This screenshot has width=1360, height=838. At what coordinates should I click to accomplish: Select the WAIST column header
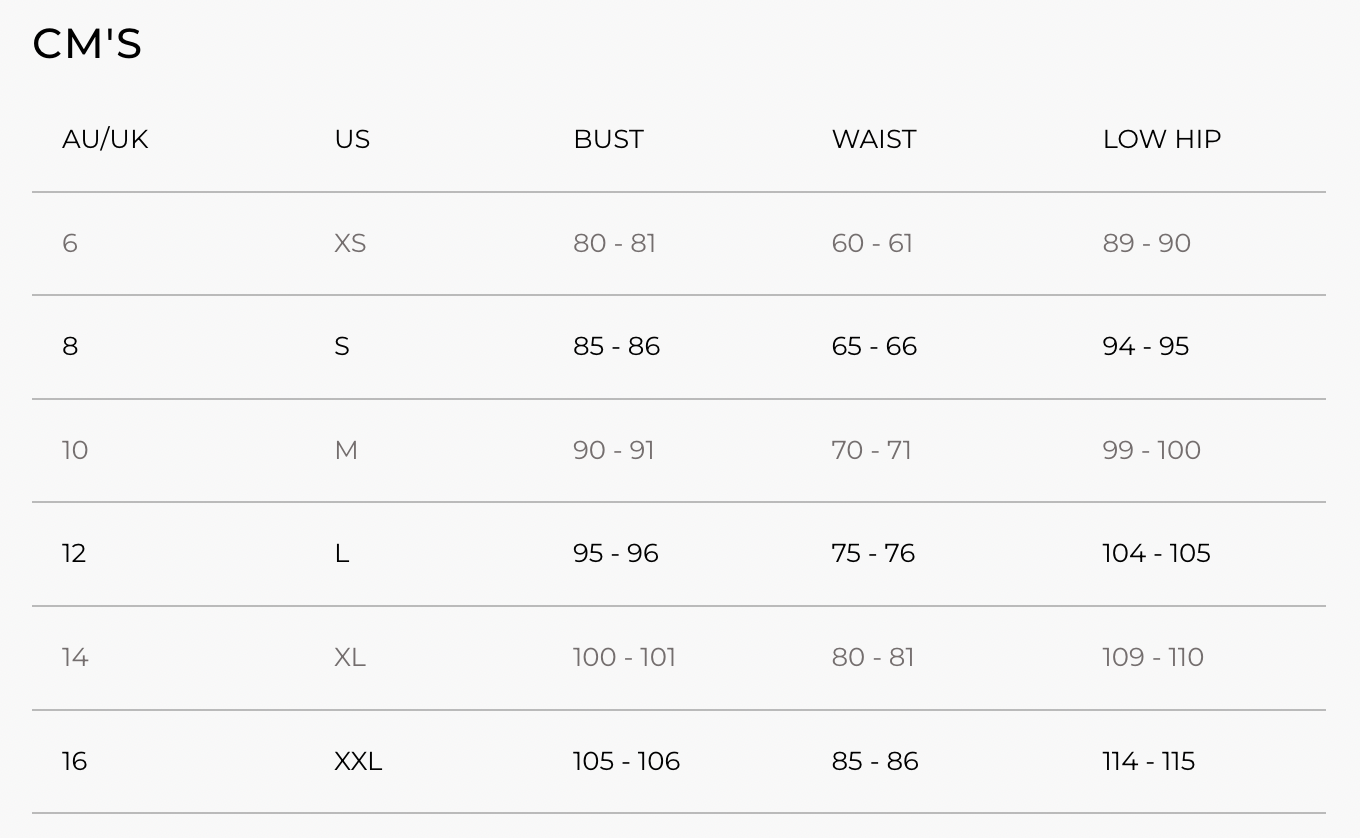873,139
